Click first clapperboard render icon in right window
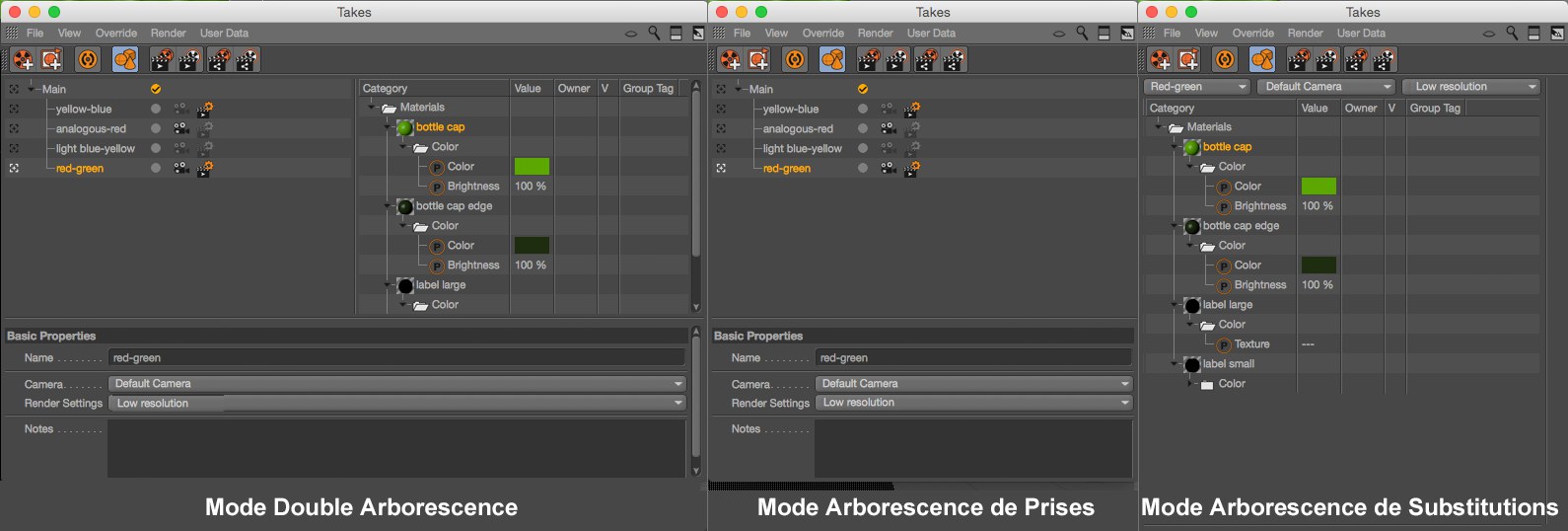 (1299, 59)
